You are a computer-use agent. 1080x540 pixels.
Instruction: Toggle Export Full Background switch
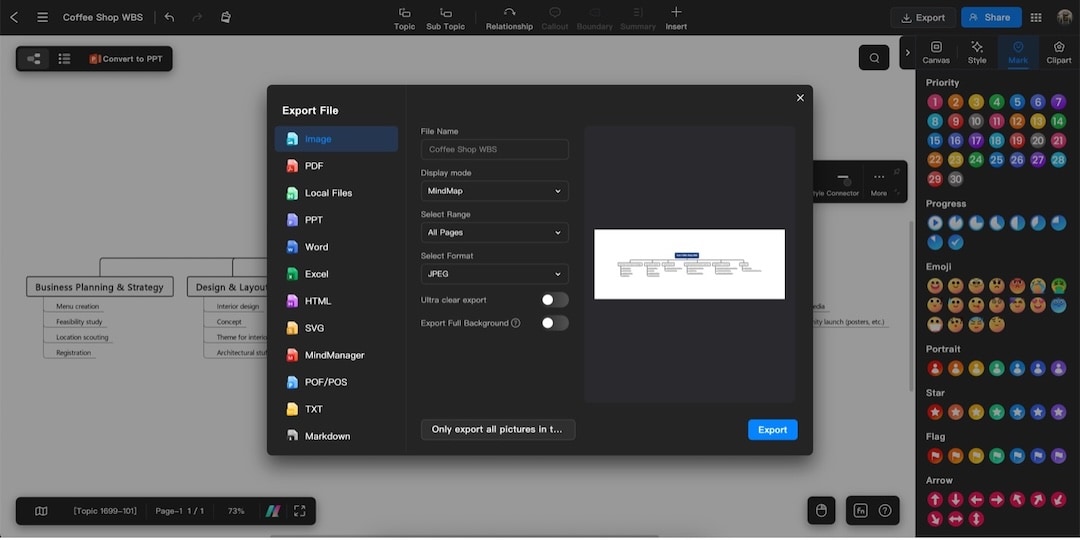[x=554, y=322]
